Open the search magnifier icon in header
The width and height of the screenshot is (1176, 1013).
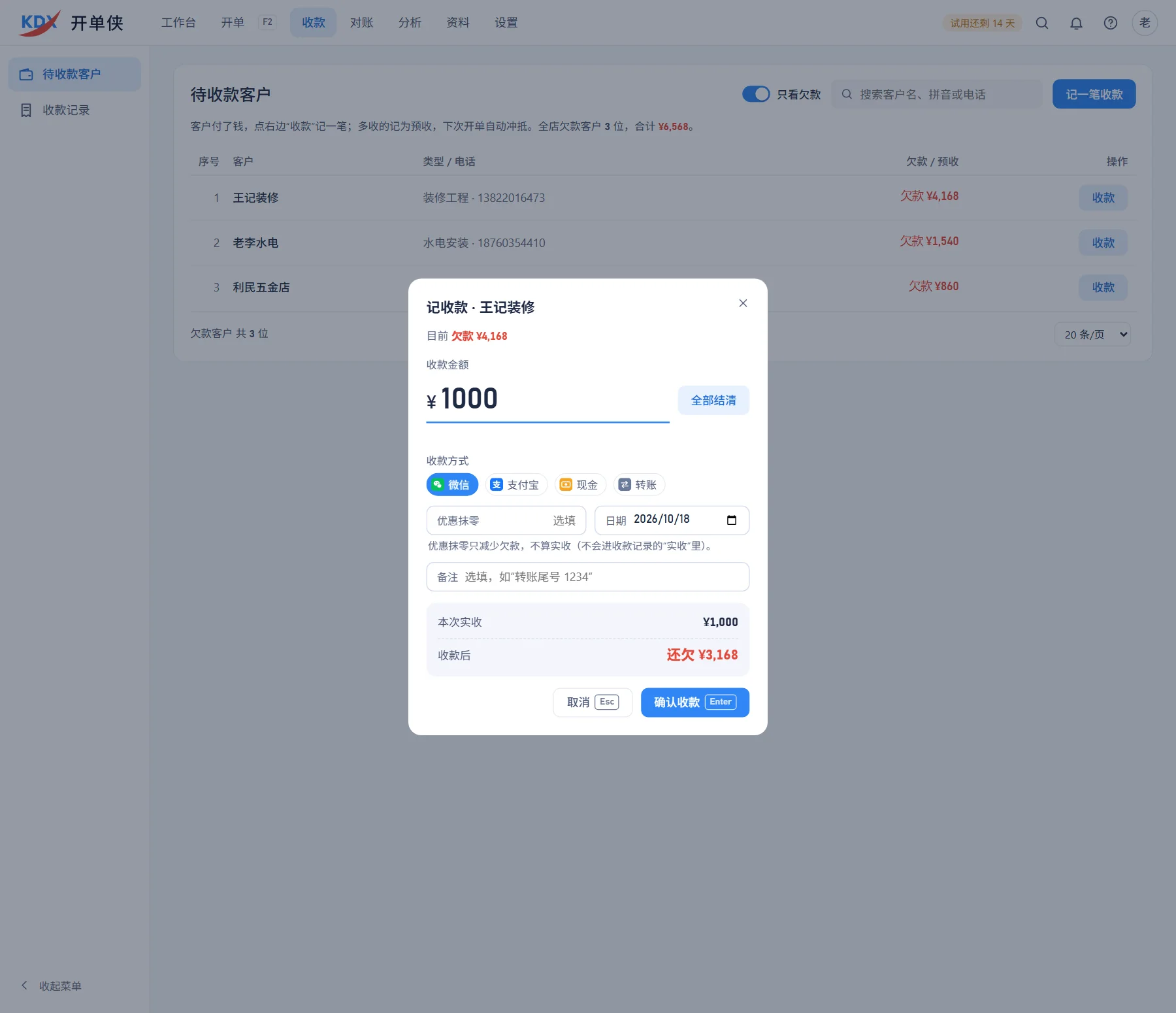click(1042, 23)
